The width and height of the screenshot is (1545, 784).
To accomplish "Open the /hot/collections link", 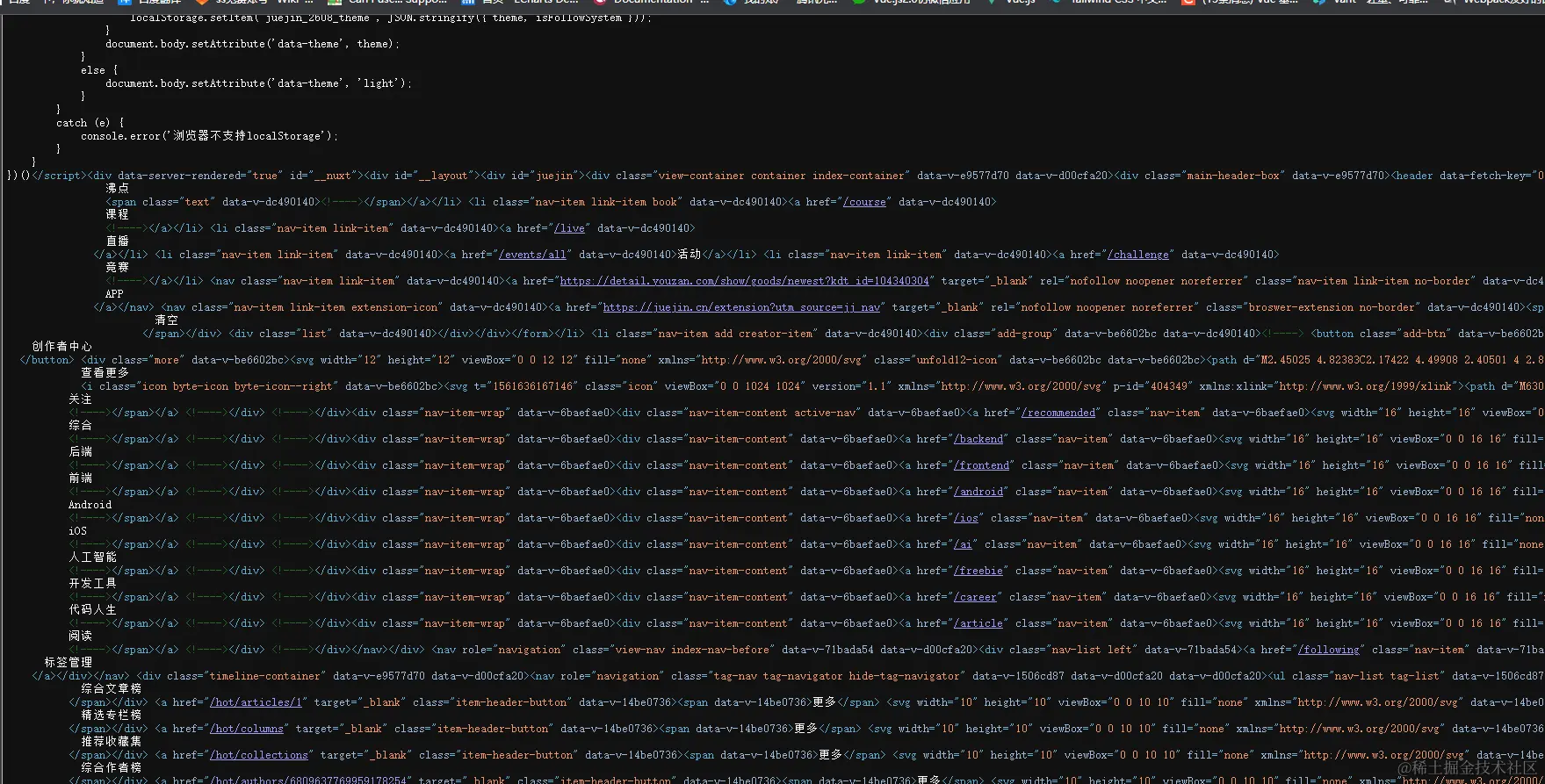I will point(258,755).
